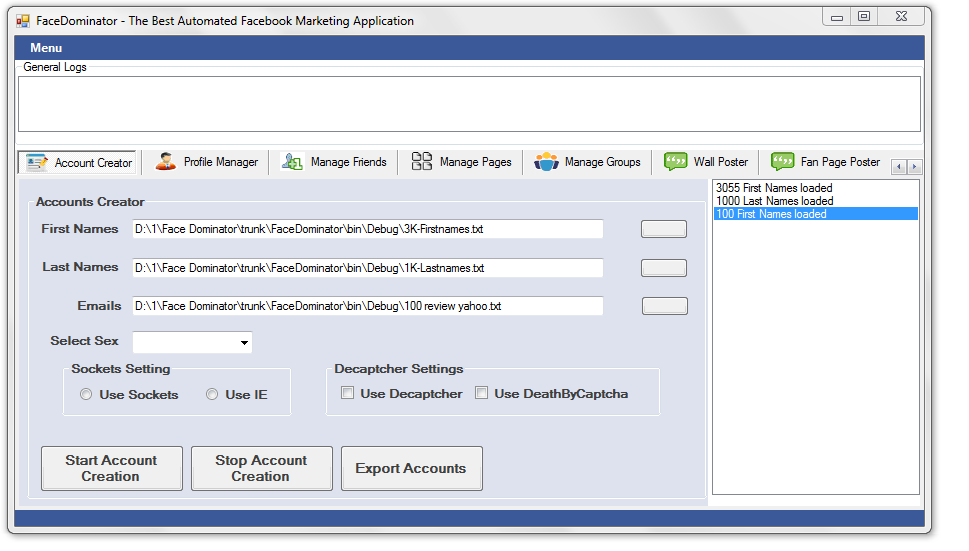Viewport: 969px width, 551px height.
Task: Switch to the Wall Poster tab
Action: pos(706,162)
